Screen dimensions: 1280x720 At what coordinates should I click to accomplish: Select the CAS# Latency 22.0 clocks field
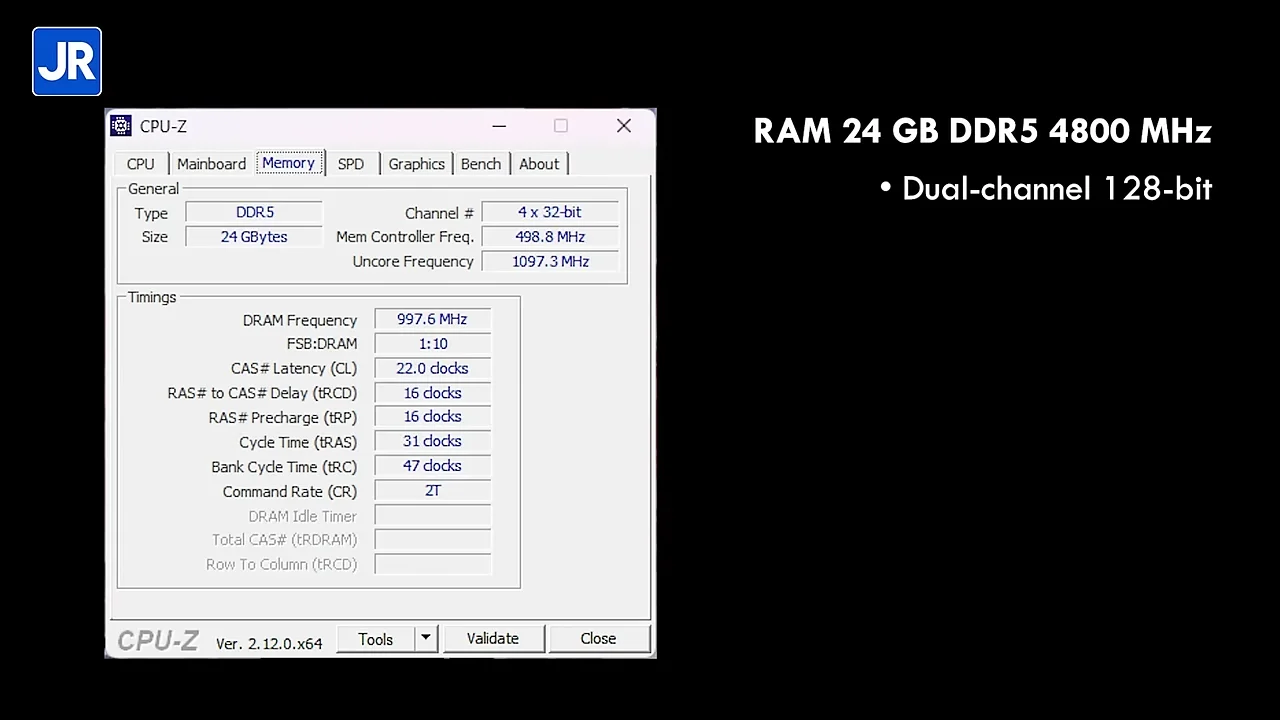coord(432,368)
